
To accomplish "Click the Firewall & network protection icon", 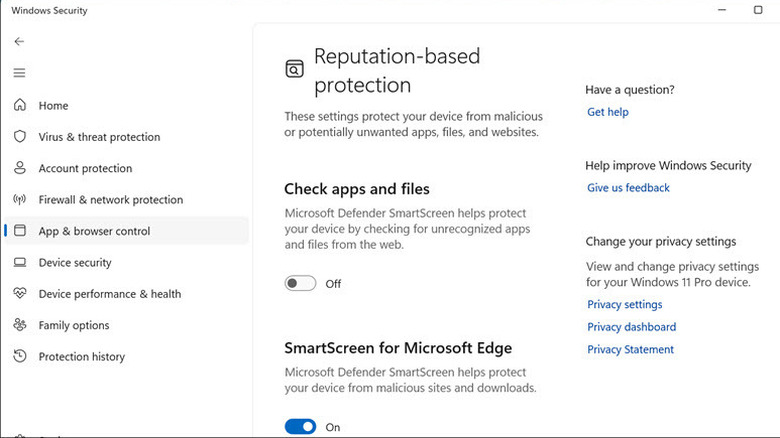I will 19,200.
